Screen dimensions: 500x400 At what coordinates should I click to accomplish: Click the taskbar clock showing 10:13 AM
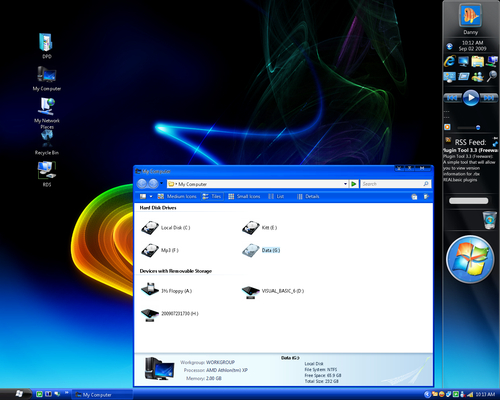(x=485, y=395)
